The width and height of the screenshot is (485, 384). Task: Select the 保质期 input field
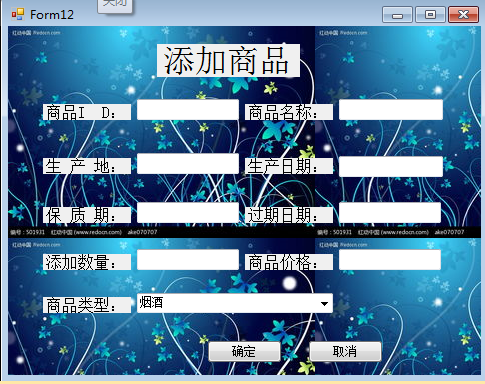click(x=188, y=213)
